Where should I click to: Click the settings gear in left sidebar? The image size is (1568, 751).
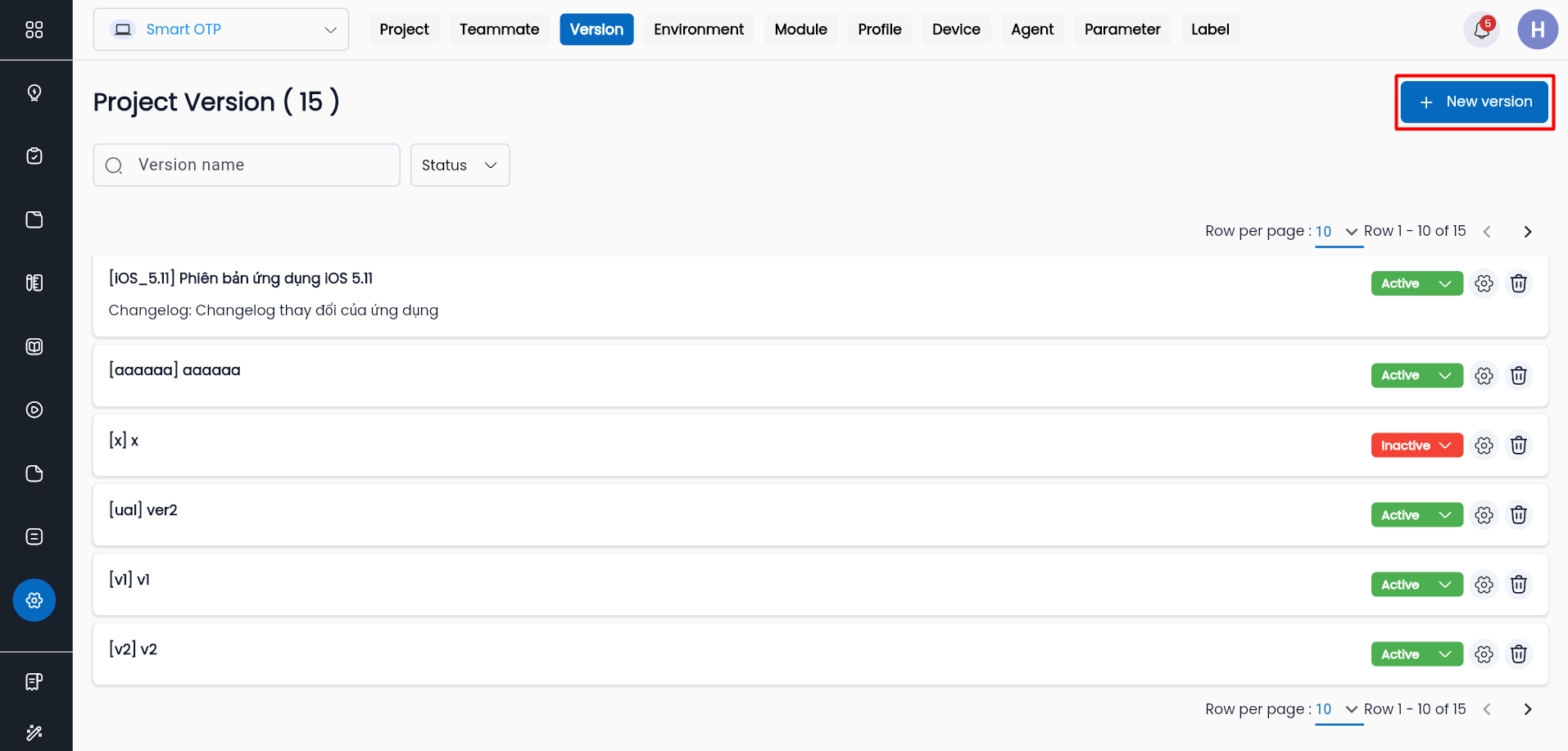click(34, 600)
